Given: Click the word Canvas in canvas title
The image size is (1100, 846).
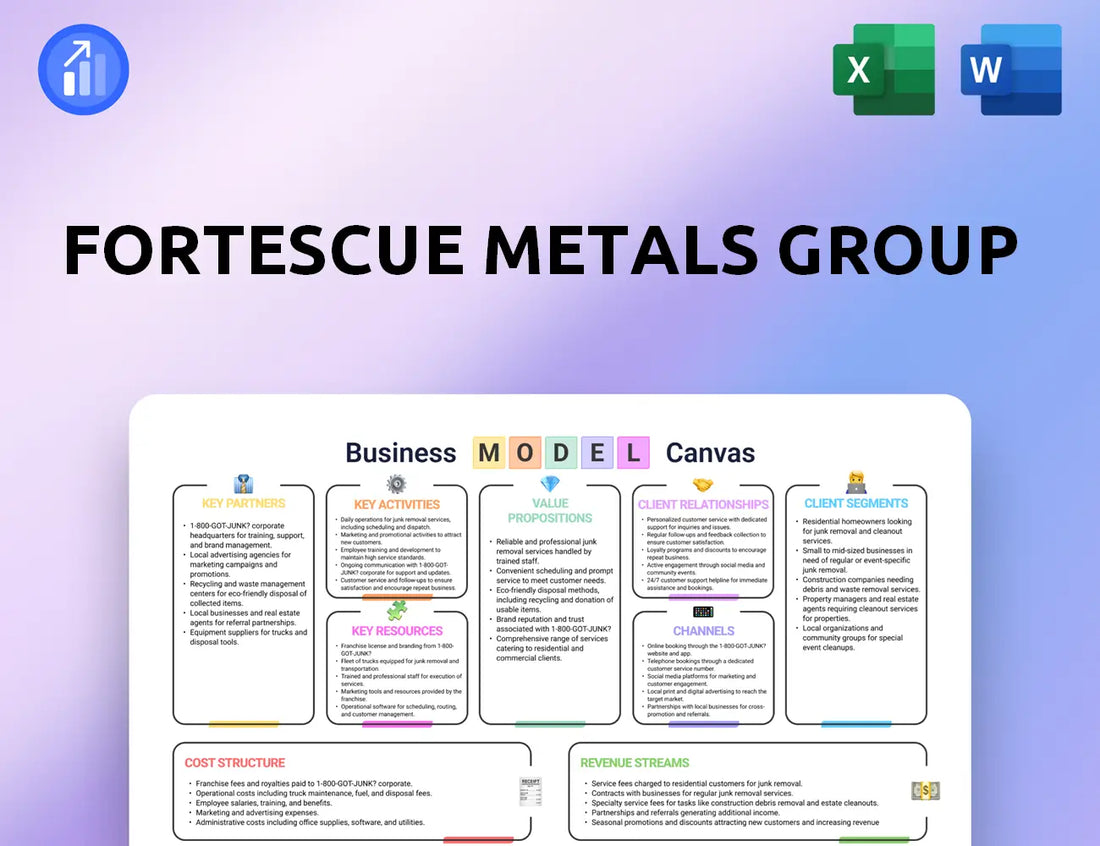Looking at the screenshot, I should point(710,453).
